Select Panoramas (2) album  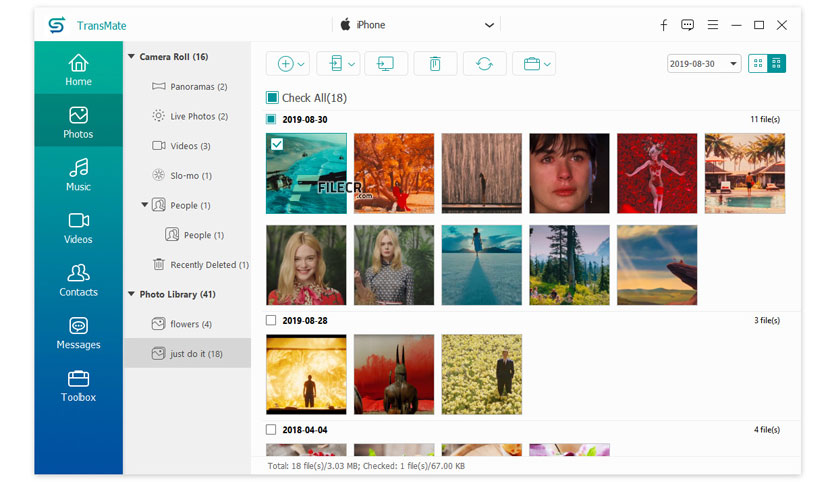pyautogui.click(x=189, y=86)
